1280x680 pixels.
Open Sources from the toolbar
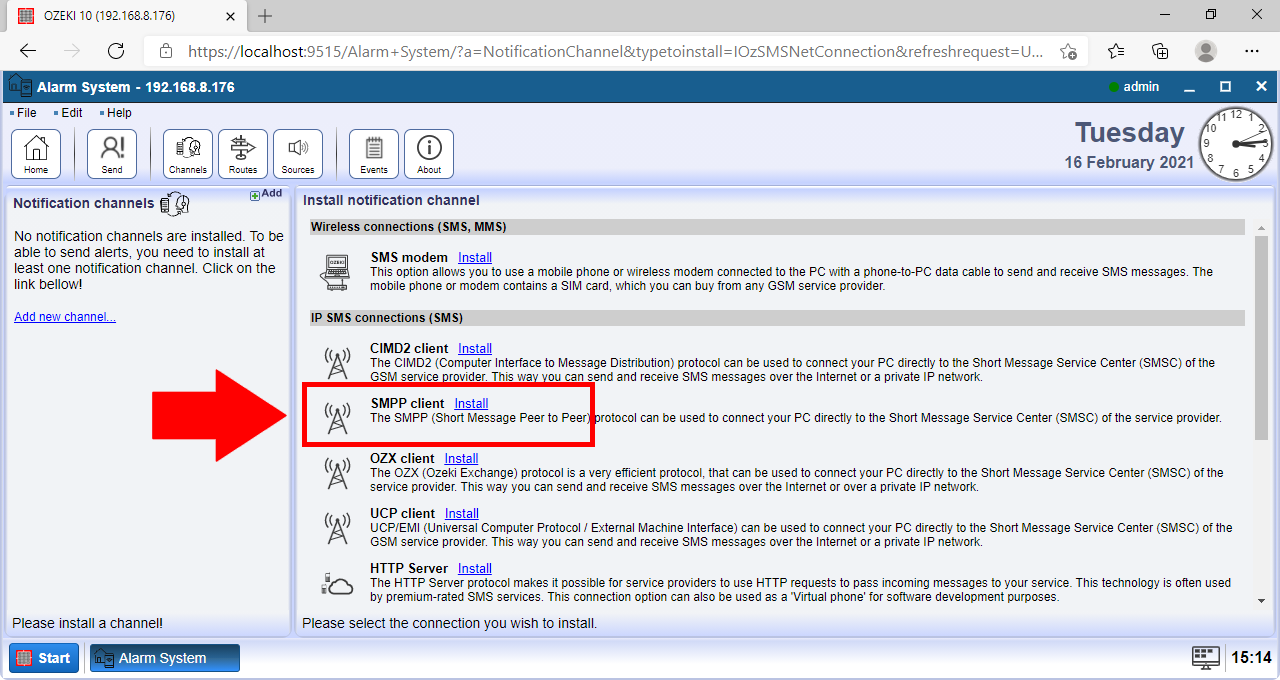[298, 154]
